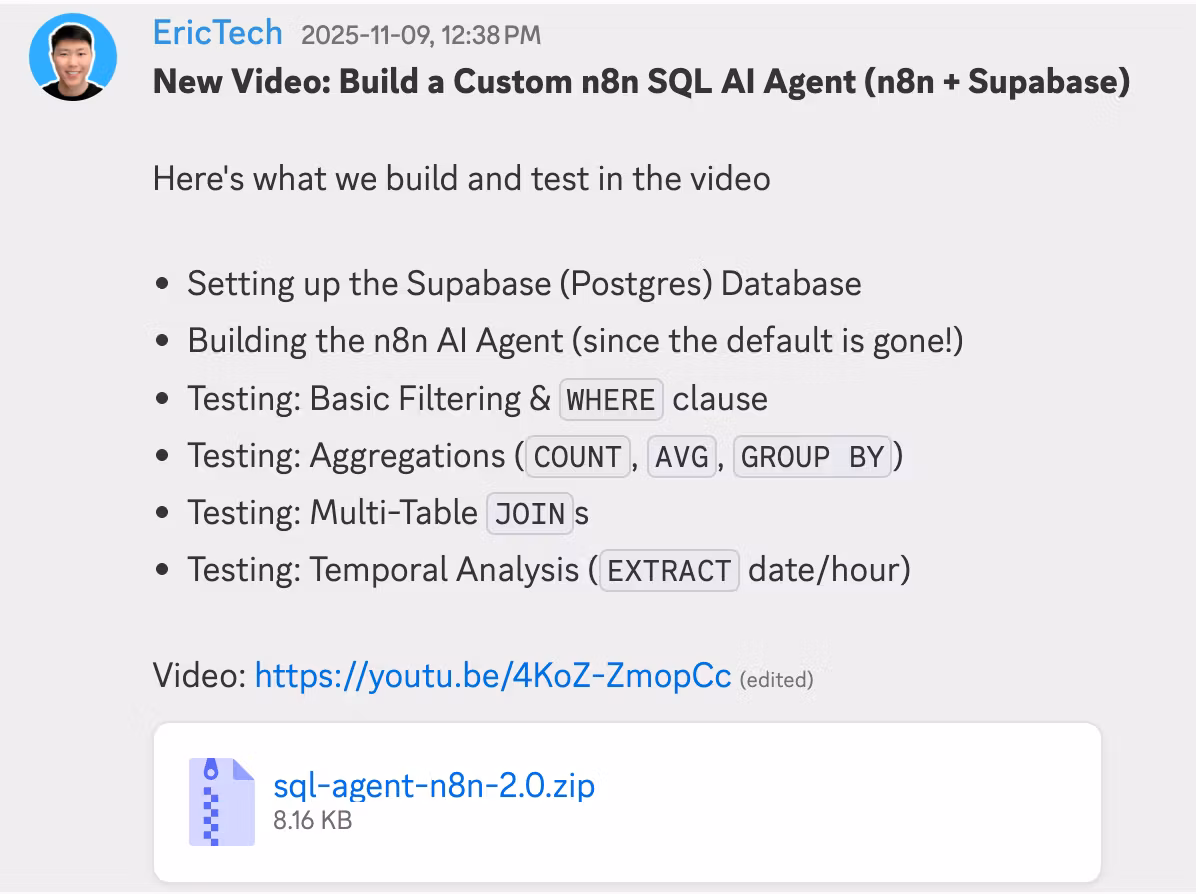Download sql-agent-n8n-2.0.zip via its filename
Viewport: 1196px width, 894px height.
[x=434, y=785]
